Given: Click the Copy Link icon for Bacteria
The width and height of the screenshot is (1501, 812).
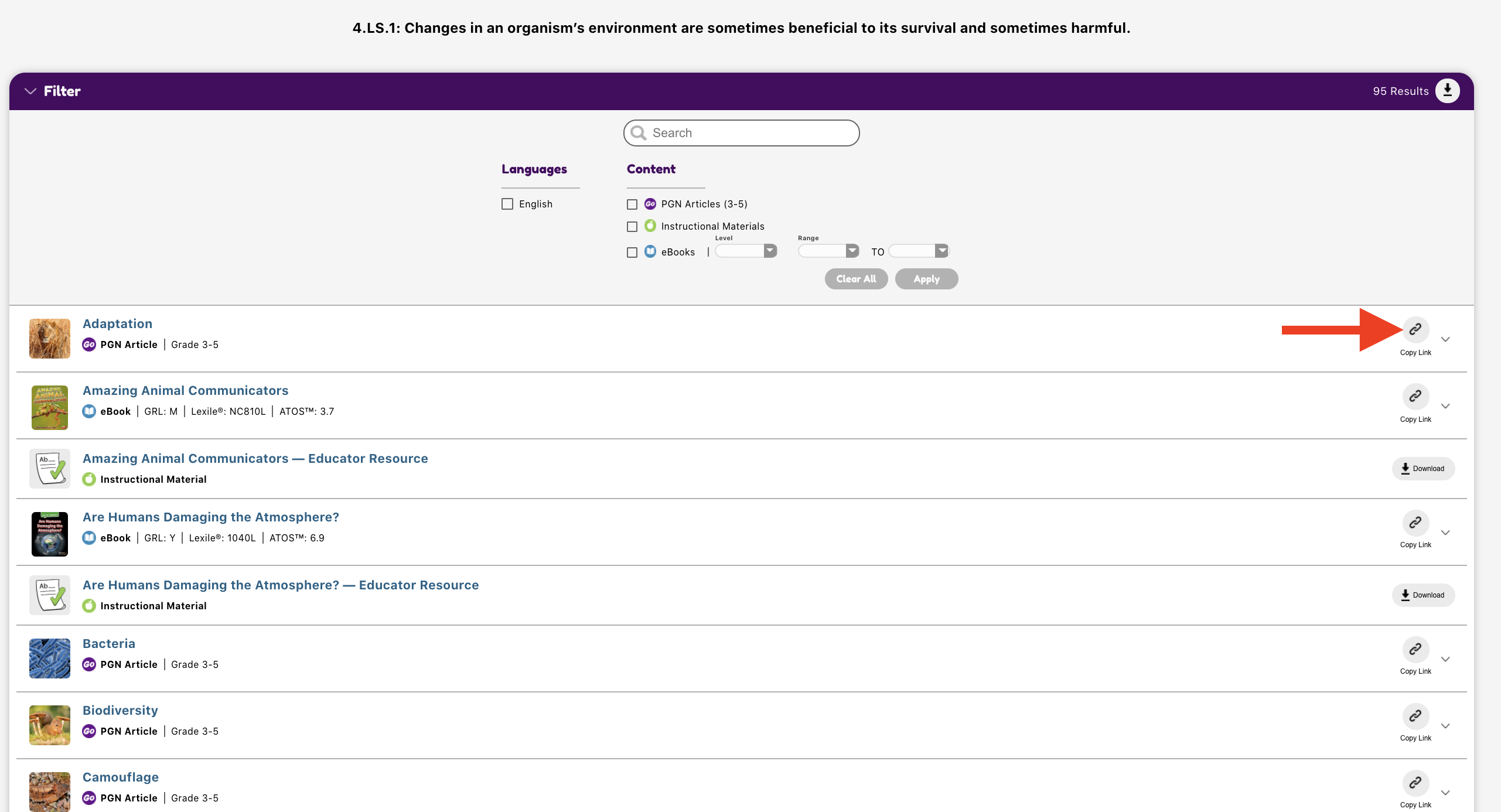Looking at the screenshot, I should 1415,649.
